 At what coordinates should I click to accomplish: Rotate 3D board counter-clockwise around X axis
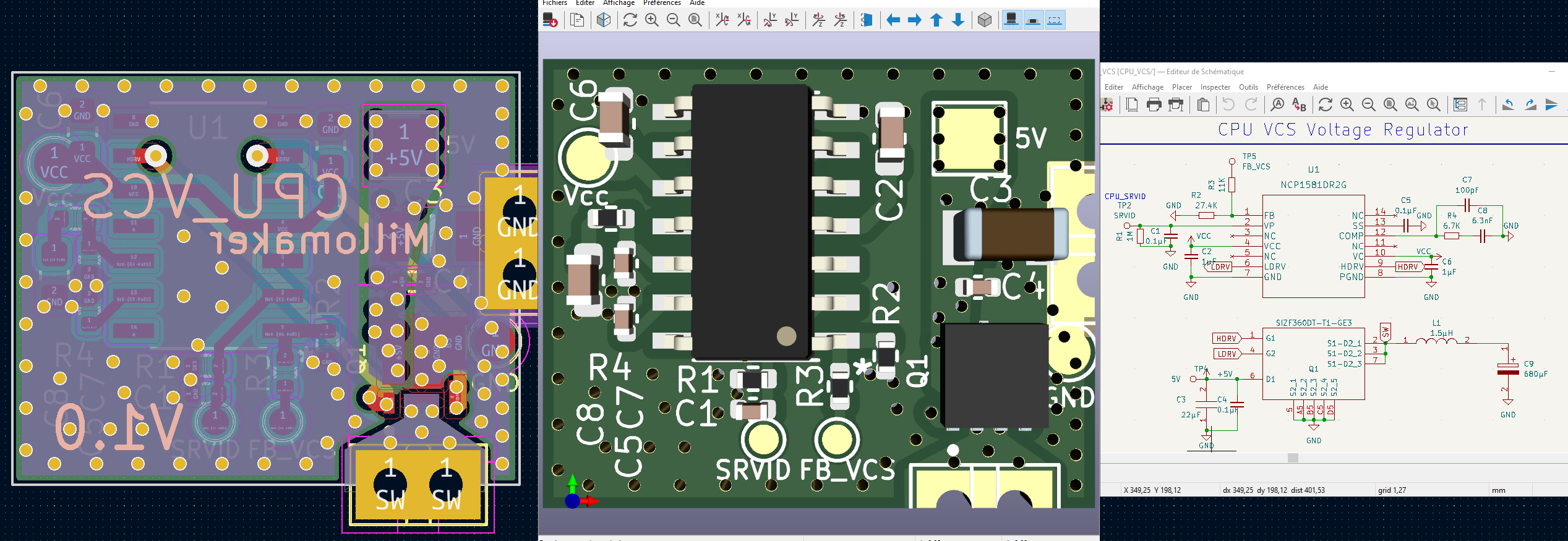744,20
